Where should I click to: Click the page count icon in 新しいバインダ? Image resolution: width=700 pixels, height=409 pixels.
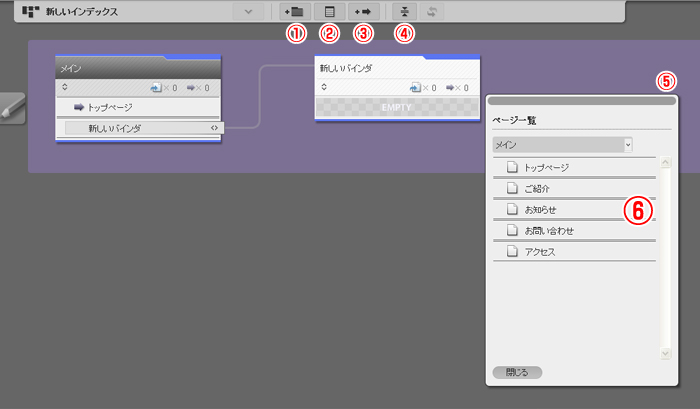pyautogui.click(x=415, y=88)
